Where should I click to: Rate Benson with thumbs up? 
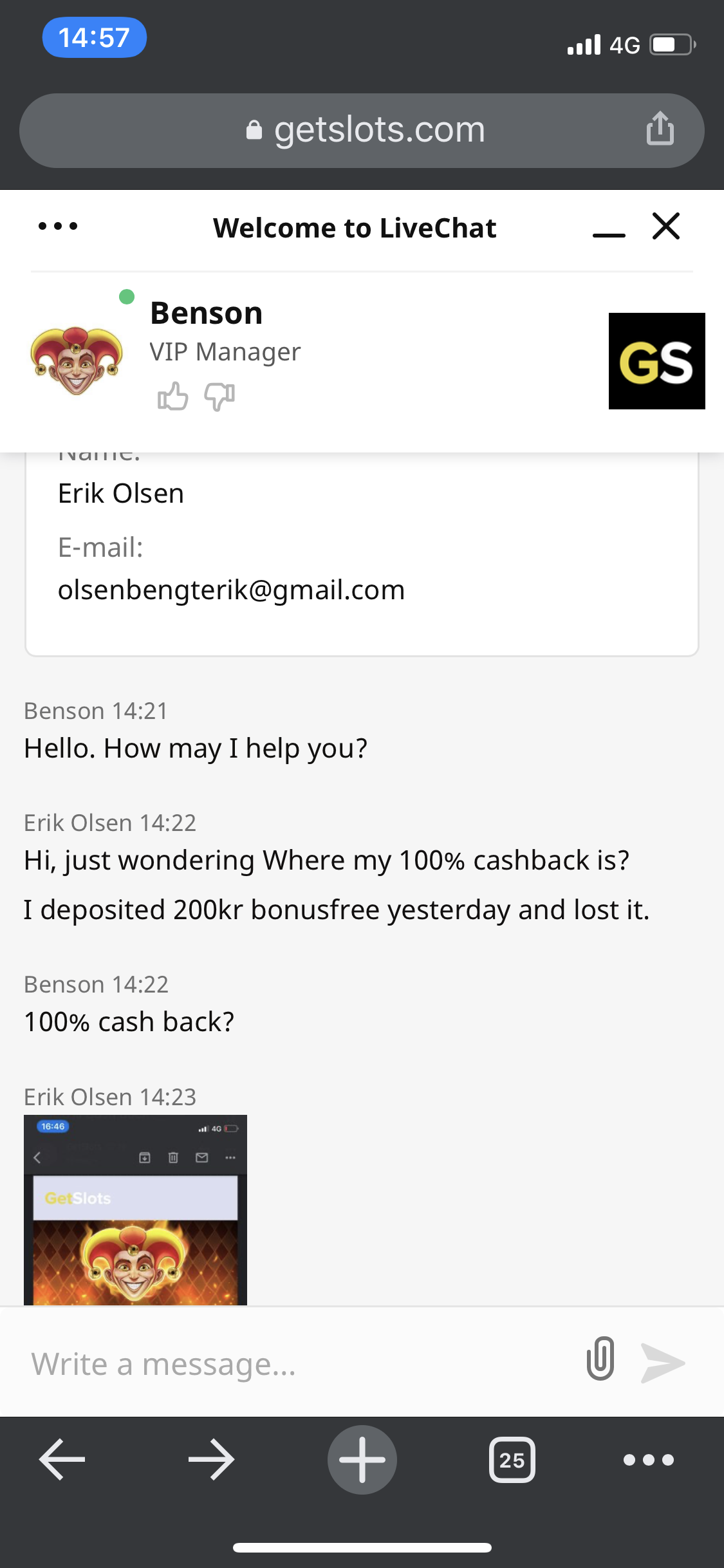coord(172,396)
